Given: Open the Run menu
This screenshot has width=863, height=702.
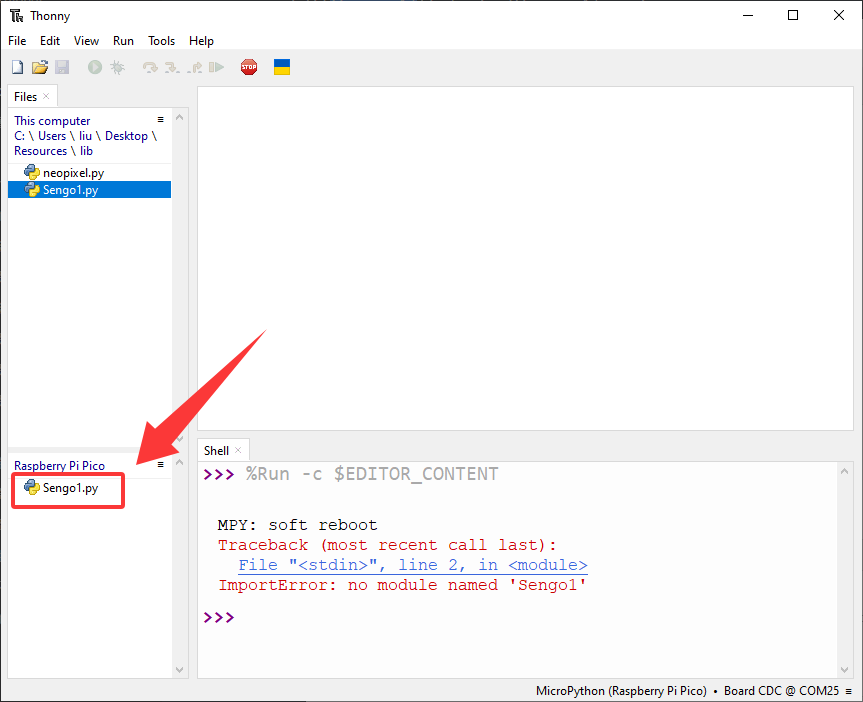Looking at the screenshot, I should click(123, 41).
